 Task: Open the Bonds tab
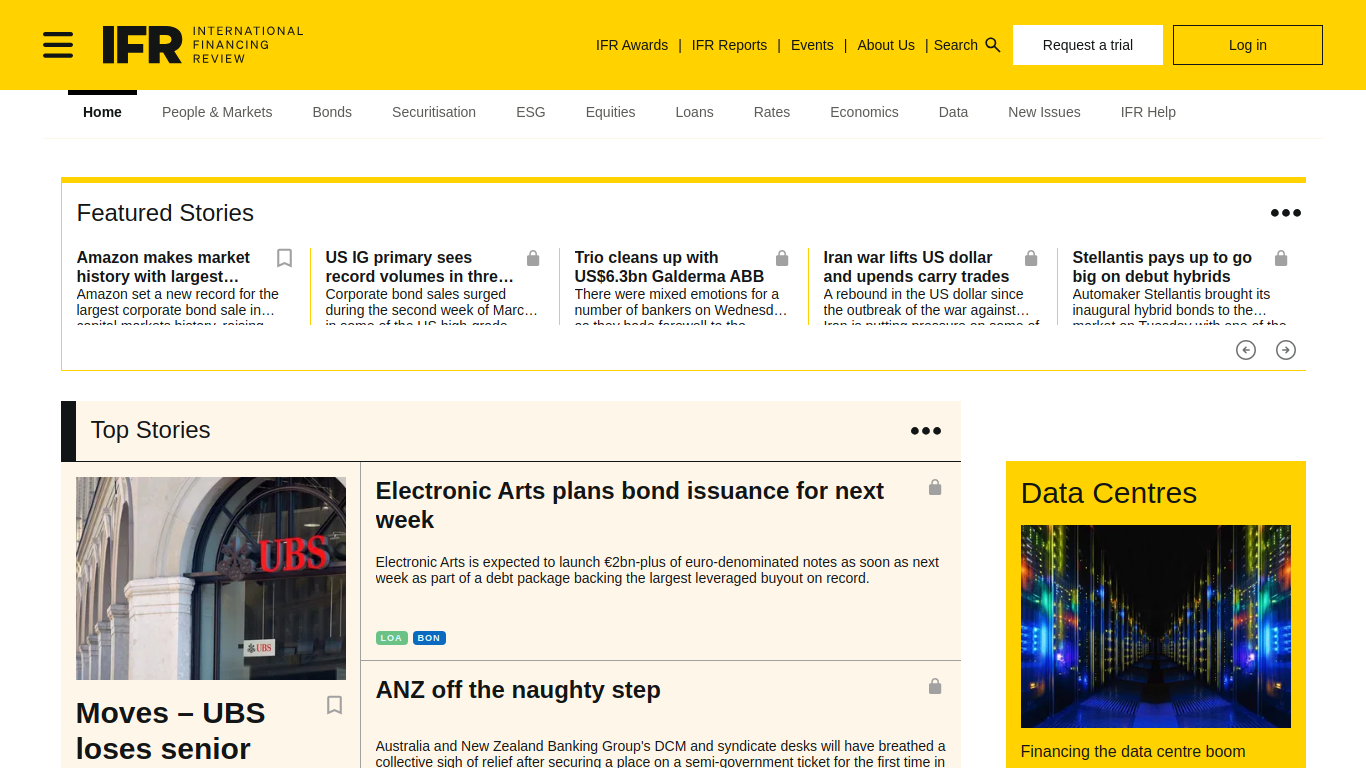(332, 112)
